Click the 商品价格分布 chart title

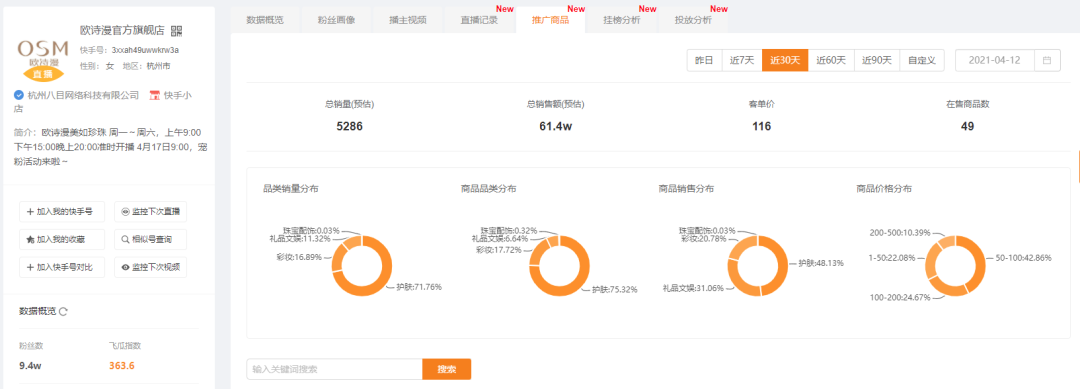pos(884,189)
